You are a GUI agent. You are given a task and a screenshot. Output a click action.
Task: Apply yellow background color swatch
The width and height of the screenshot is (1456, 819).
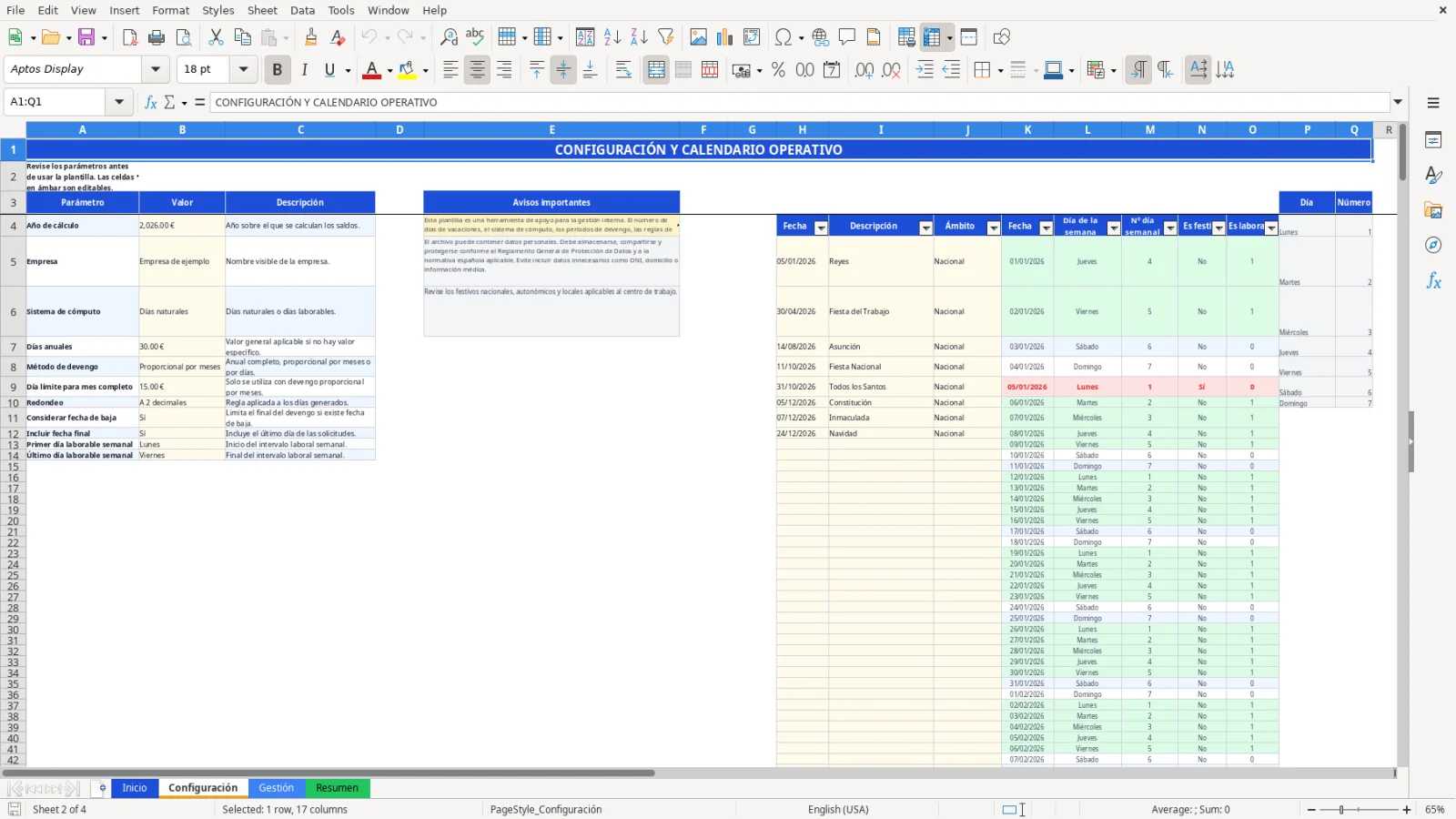[407, 70]
